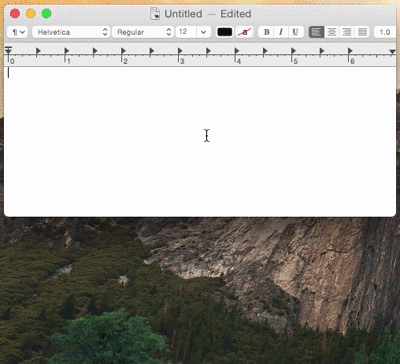Open the text background color swatch

[x=244, y=32]
